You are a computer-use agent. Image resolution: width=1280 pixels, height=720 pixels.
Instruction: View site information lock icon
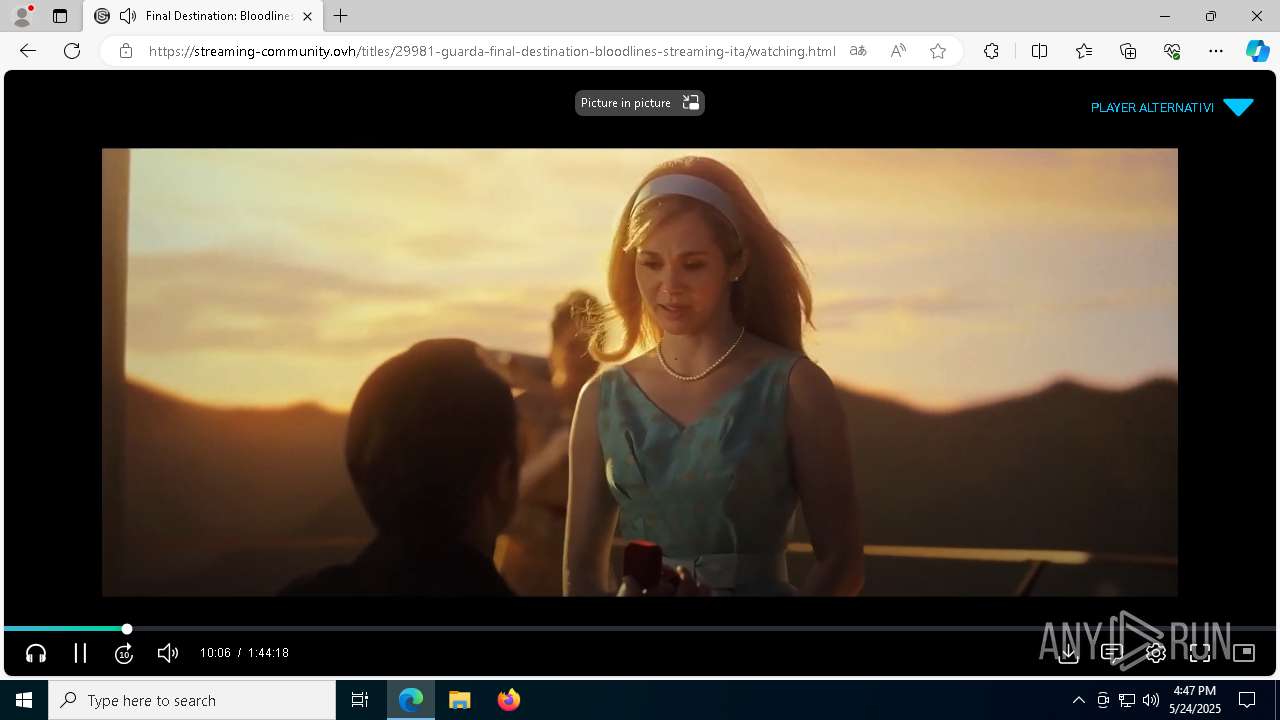coord(126,51)
